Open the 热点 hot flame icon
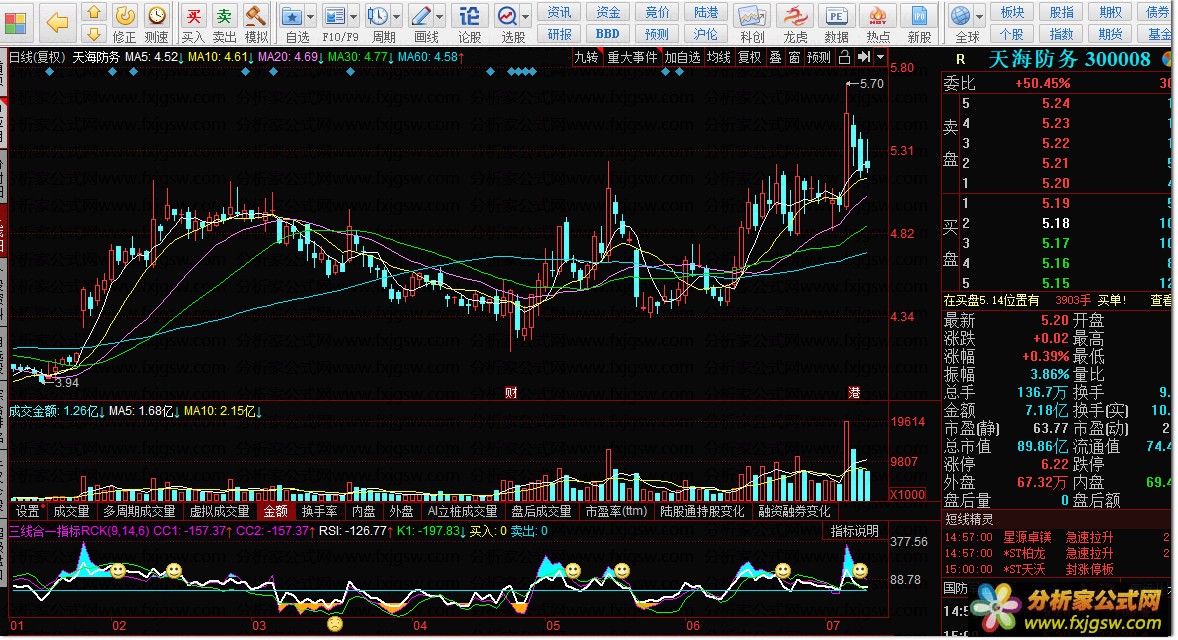 tap(877, 16)
